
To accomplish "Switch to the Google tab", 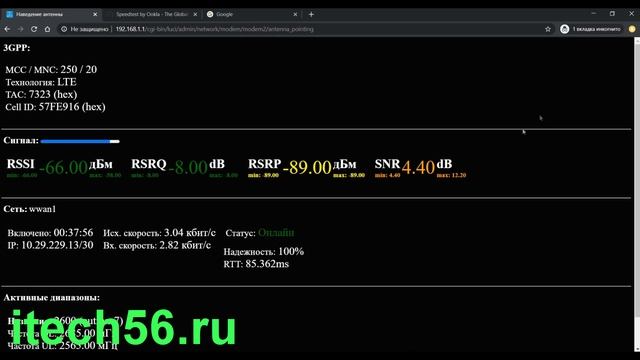I will tap(251, 14).
